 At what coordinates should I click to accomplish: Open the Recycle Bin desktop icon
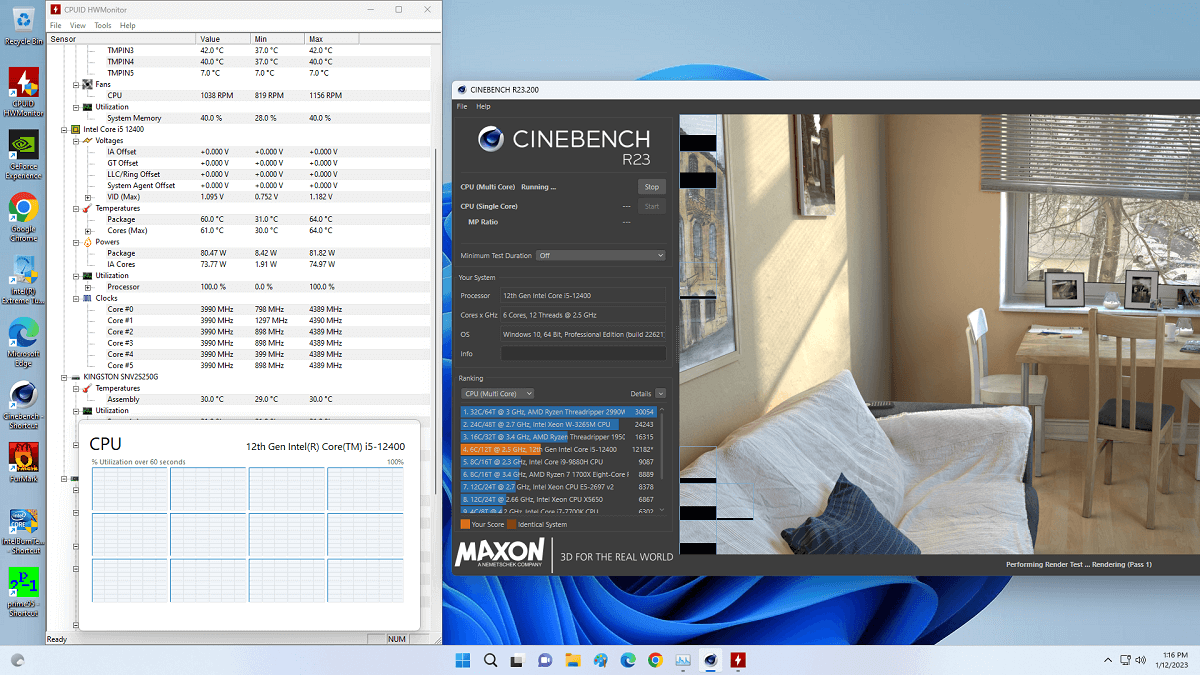pyautogui.click(x=23, y=24)
